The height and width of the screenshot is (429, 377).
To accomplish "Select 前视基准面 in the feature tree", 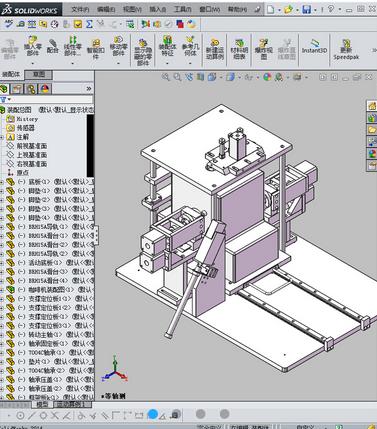I will point(32,146).
